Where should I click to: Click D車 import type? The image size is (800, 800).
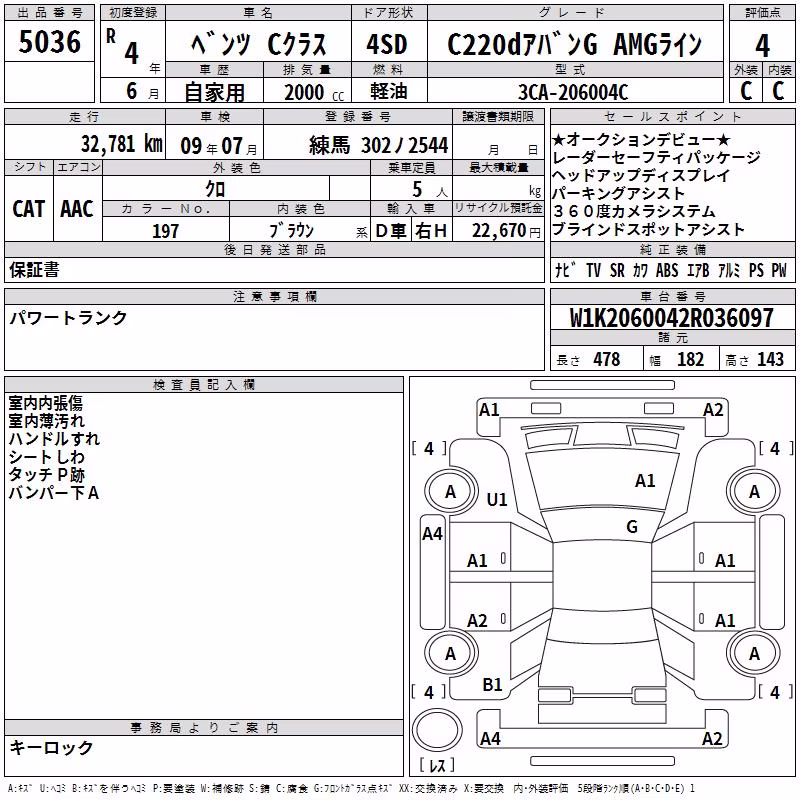[x=391, y=231]
